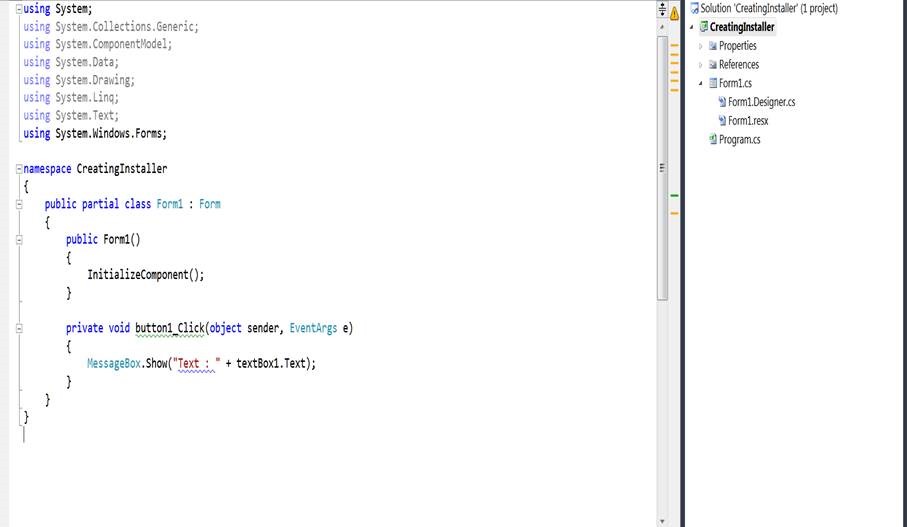Viewport: 907px width, 527px height.
Task: Select Form1.Designer.cs in Solution Explorer
Action: (x=761, y=102)
